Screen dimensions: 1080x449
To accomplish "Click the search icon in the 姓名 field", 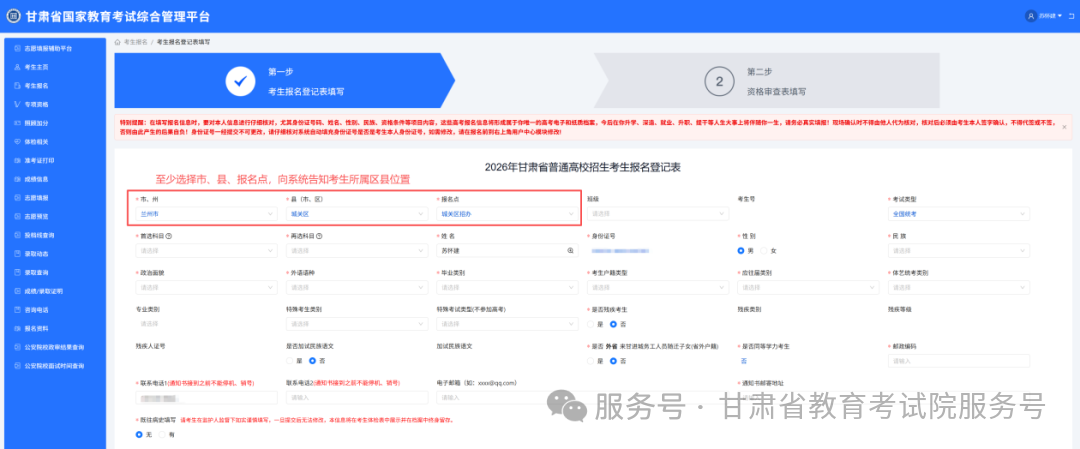I will pos(571,250).
